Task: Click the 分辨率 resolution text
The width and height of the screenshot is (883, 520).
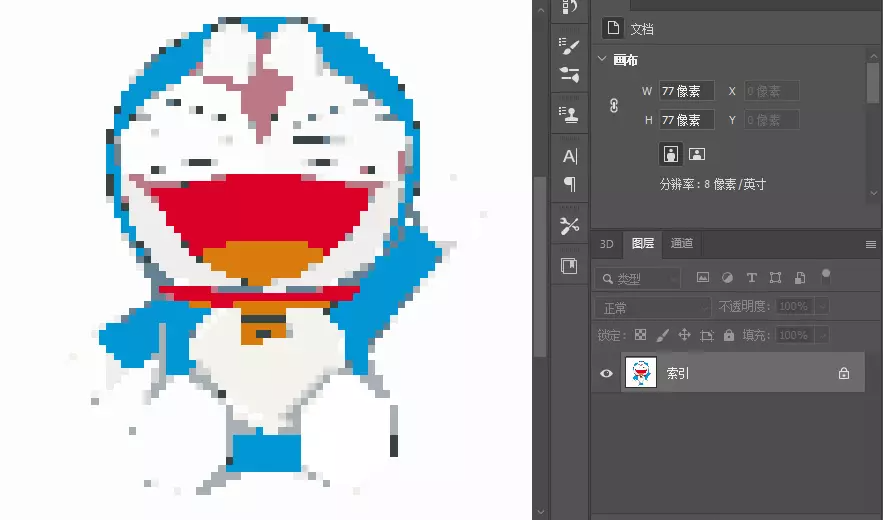Action: point(712,184)
